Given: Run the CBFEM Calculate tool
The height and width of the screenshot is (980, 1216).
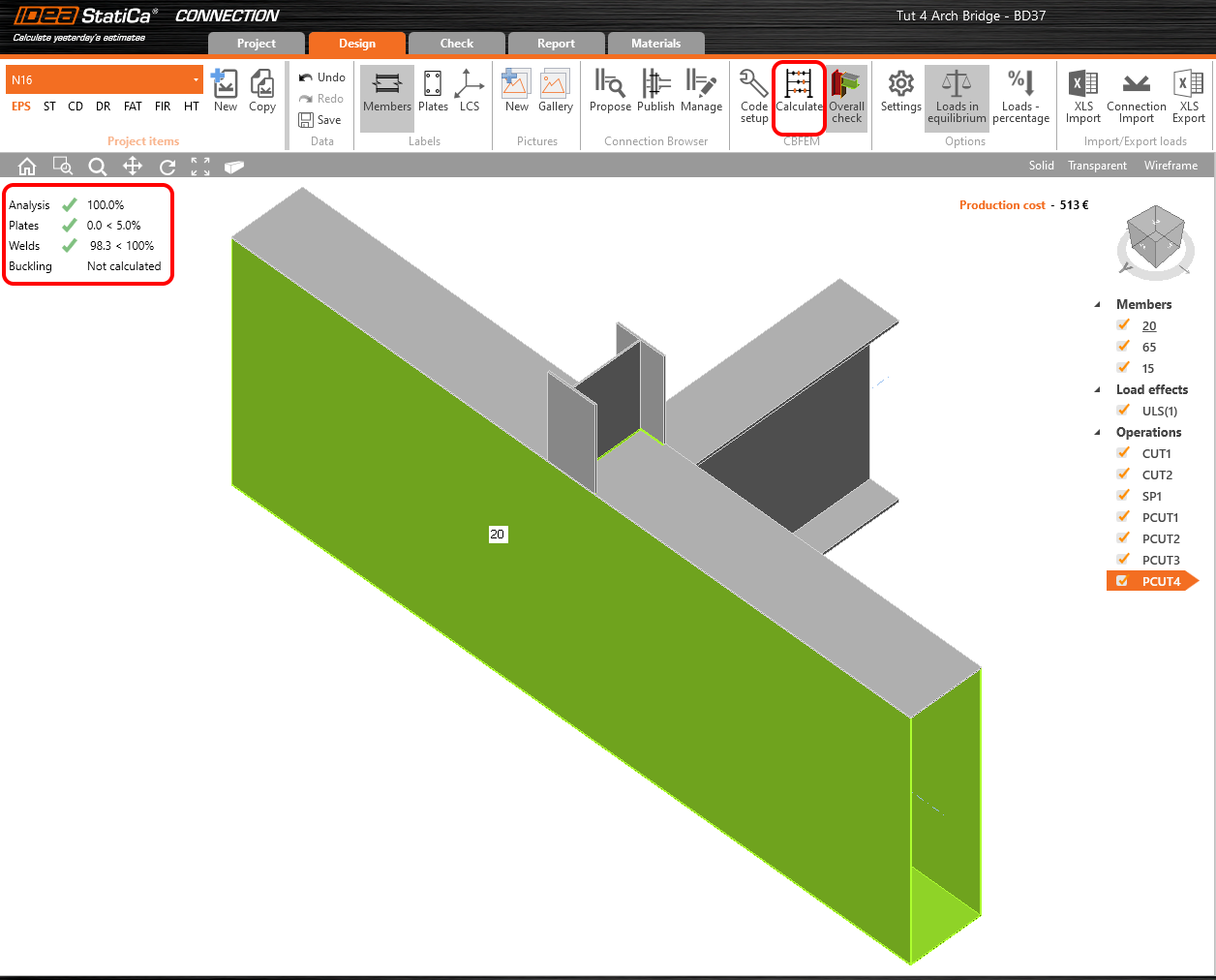Looking at the screenshot, I should coord(799,95).
